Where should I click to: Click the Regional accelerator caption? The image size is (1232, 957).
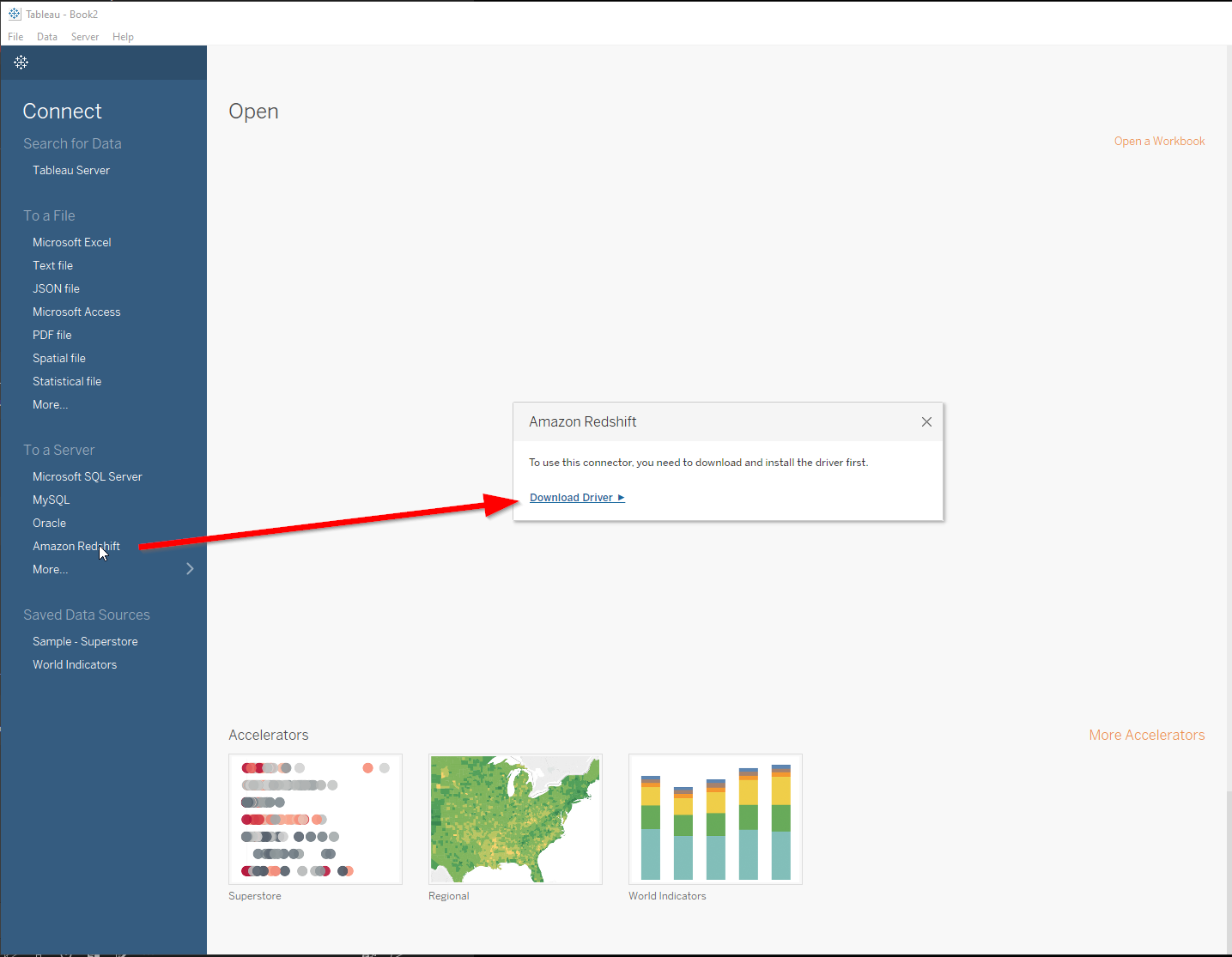pos(449,896)
